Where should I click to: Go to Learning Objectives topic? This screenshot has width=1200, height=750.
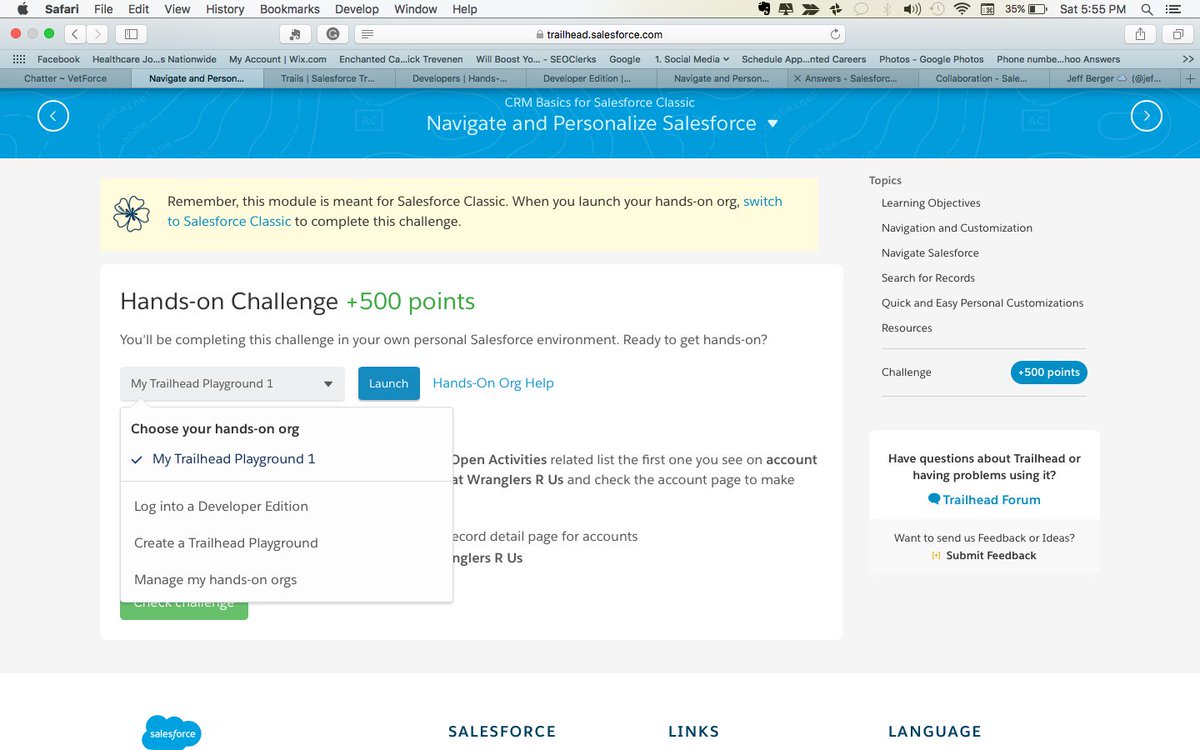(x=931, y=203)
